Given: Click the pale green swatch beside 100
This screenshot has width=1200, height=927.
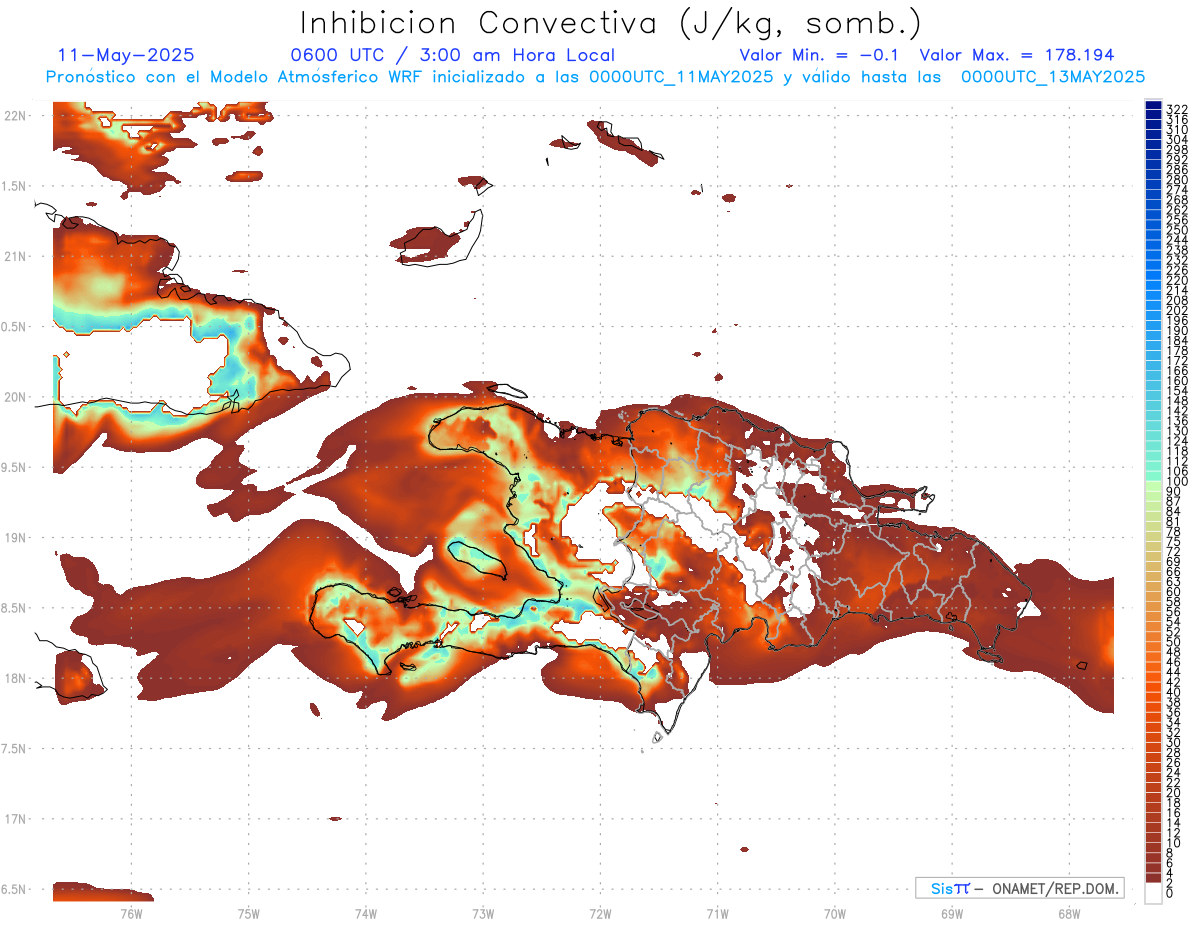Looking at the screenshot, I should [x=1153, y=484].
